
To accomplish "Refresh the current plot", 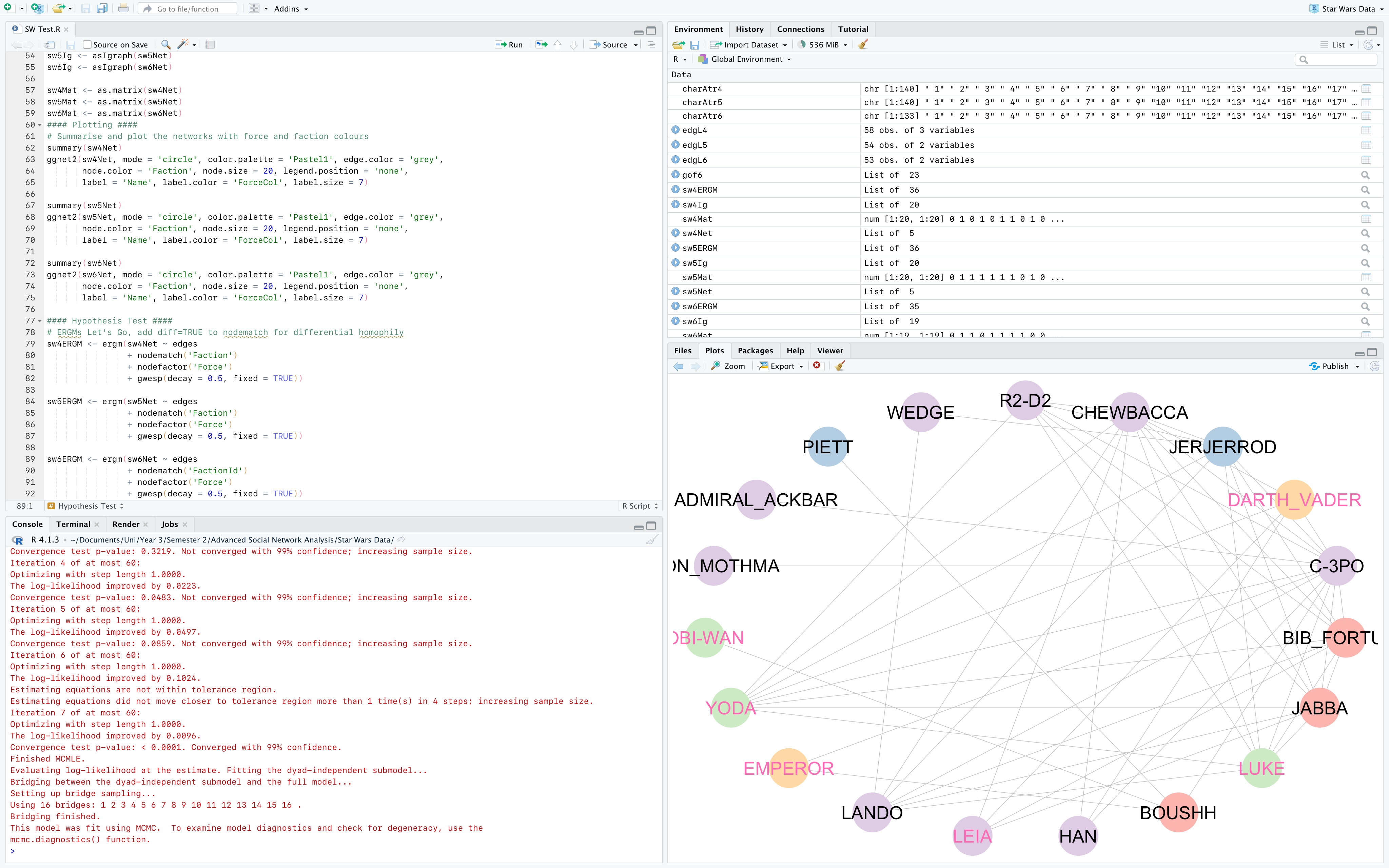I will [x=1374, y=366].
